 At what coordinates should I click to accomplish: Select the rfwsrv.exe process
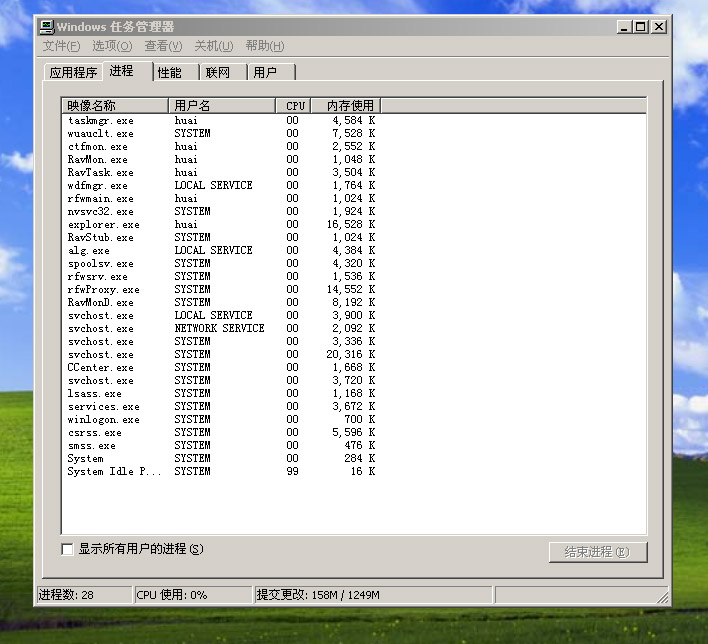click(221, 277)
